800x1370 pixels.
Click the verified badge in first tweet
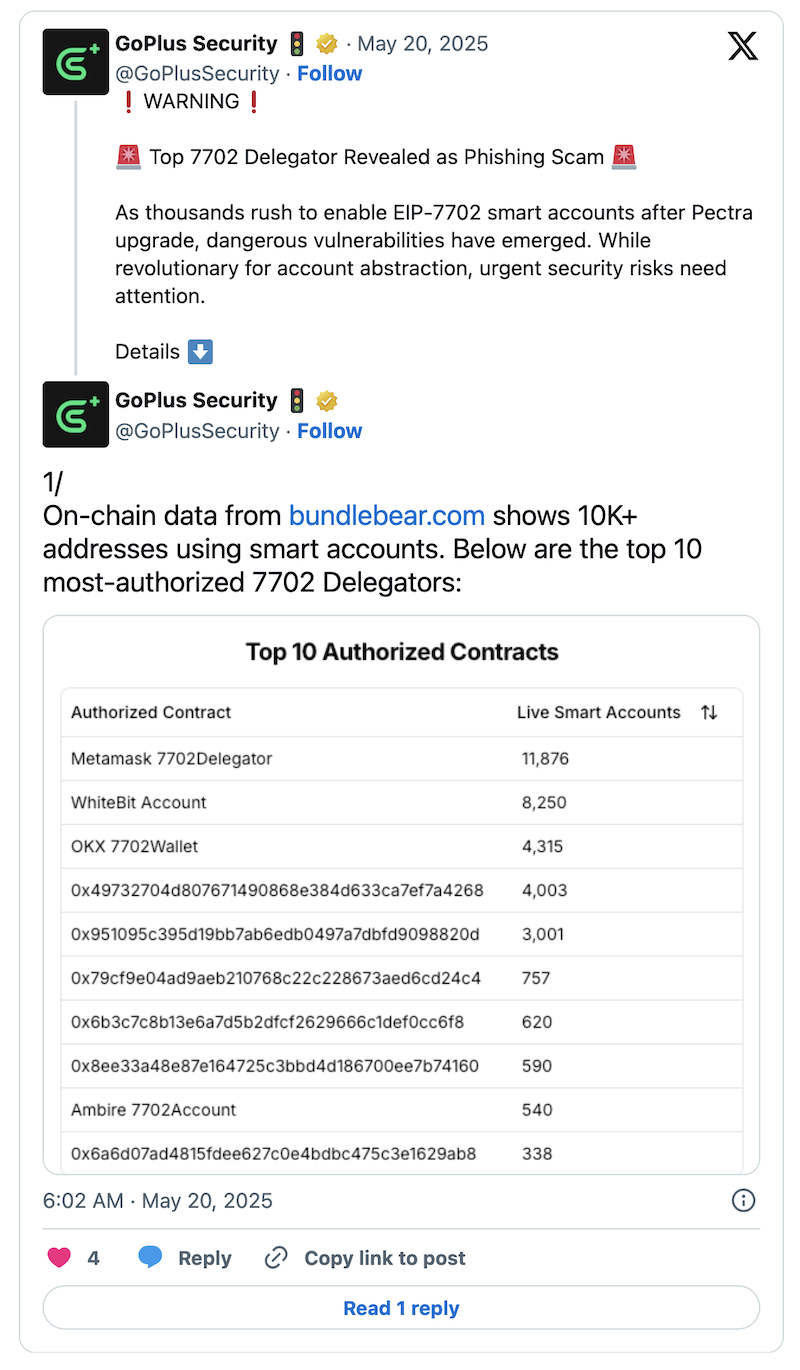coord(326,44)
